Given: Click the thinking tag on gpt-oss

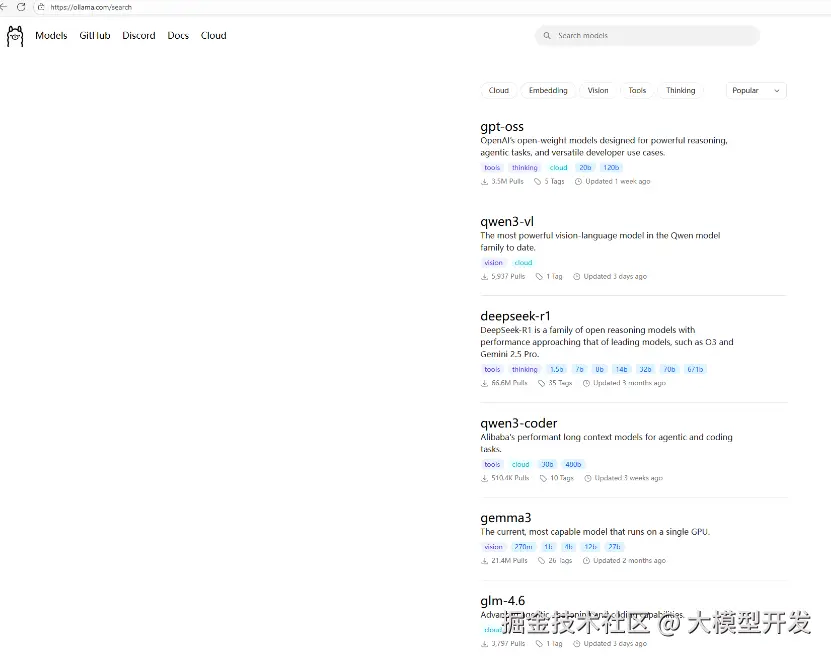Looking at the screenshot, I should coord(525,167).
